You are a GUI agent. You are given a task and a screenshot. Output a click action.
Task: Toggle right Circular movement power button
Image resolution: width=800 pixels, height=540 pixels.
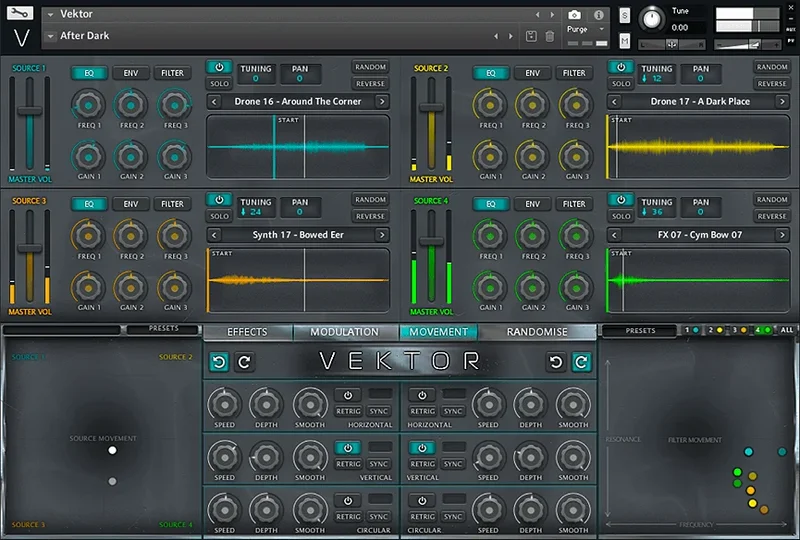tap(422, 501)
